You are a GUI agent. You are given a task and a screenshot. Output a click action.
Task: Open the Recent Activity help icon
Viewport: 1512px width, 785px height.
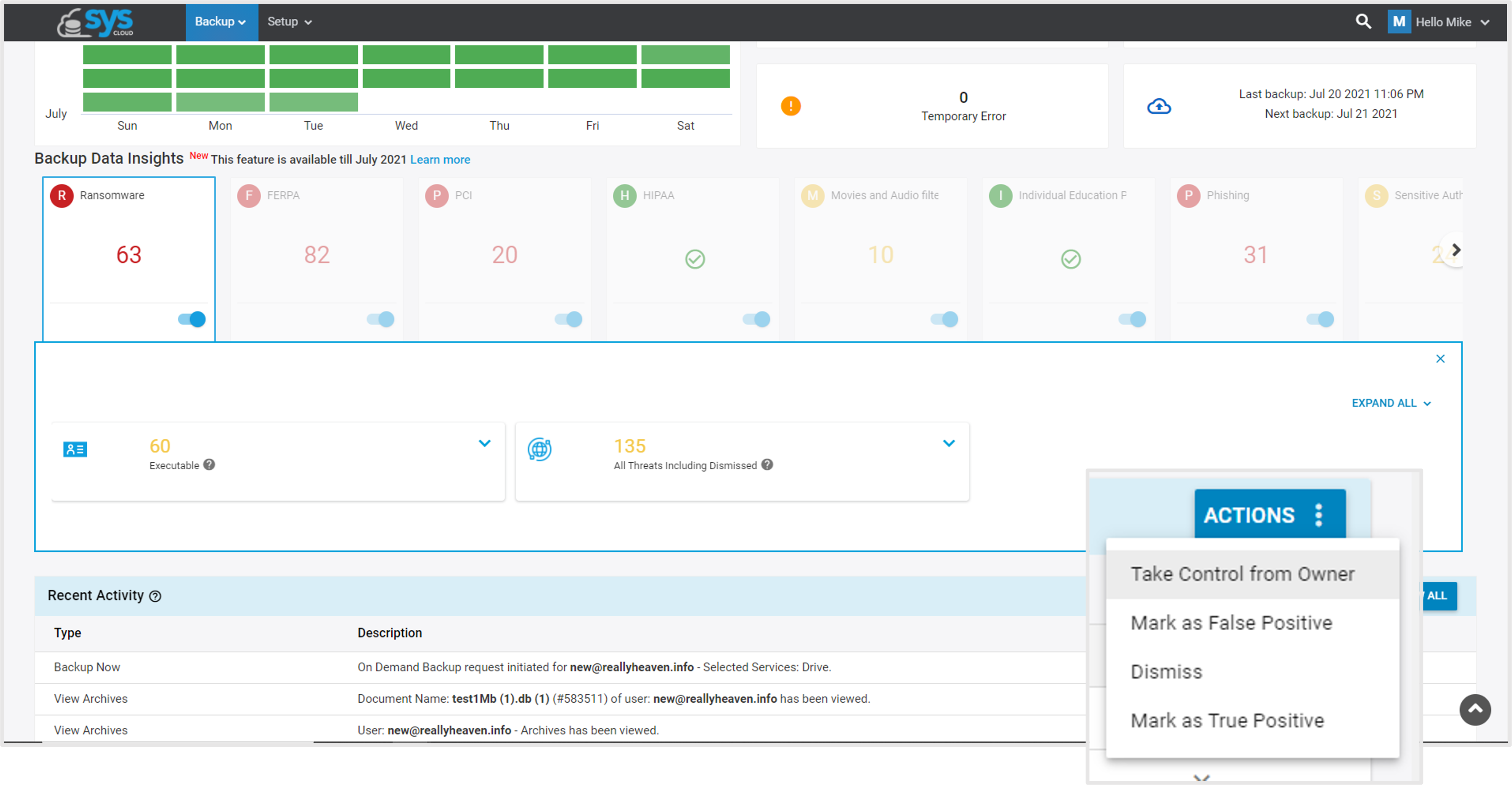155,596
